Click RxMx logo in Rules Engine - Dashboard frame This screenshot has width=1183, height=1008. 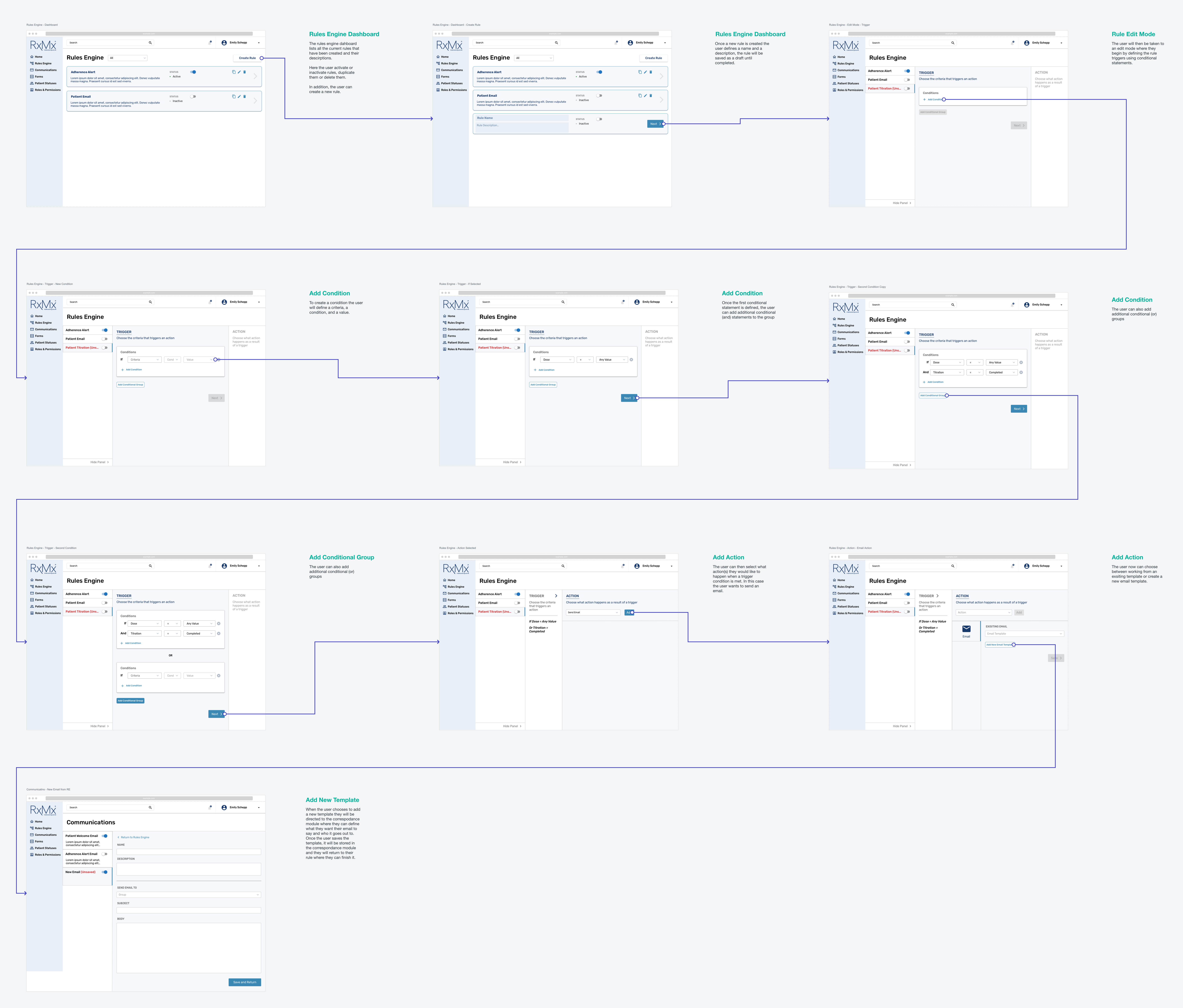[43, 46]
